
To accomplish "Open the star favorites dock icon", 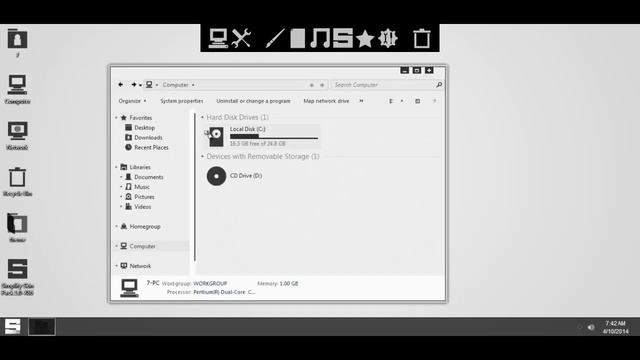I will [365, 39].
